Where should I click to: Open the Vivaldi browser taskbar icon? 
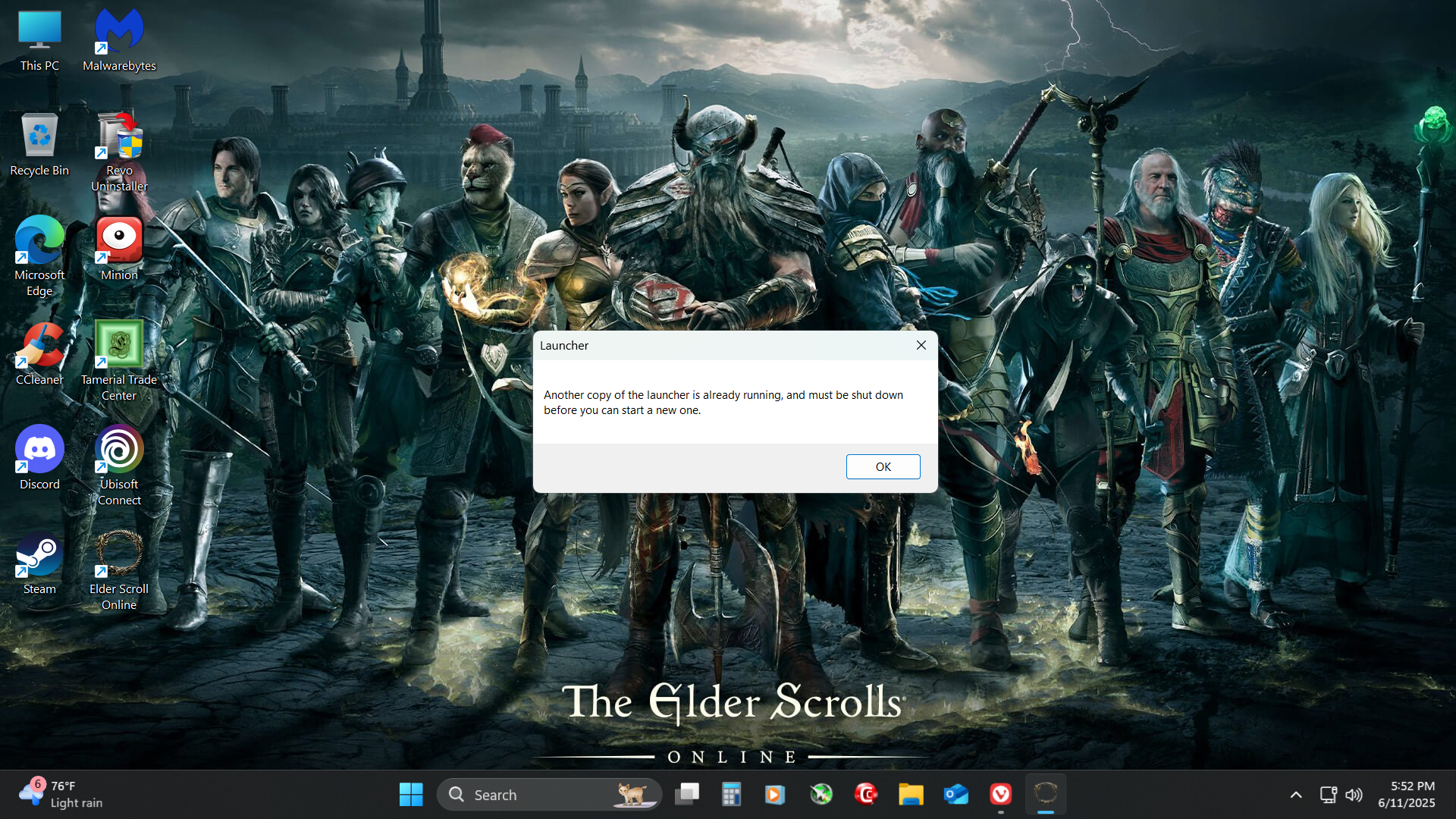(1001, 794)
